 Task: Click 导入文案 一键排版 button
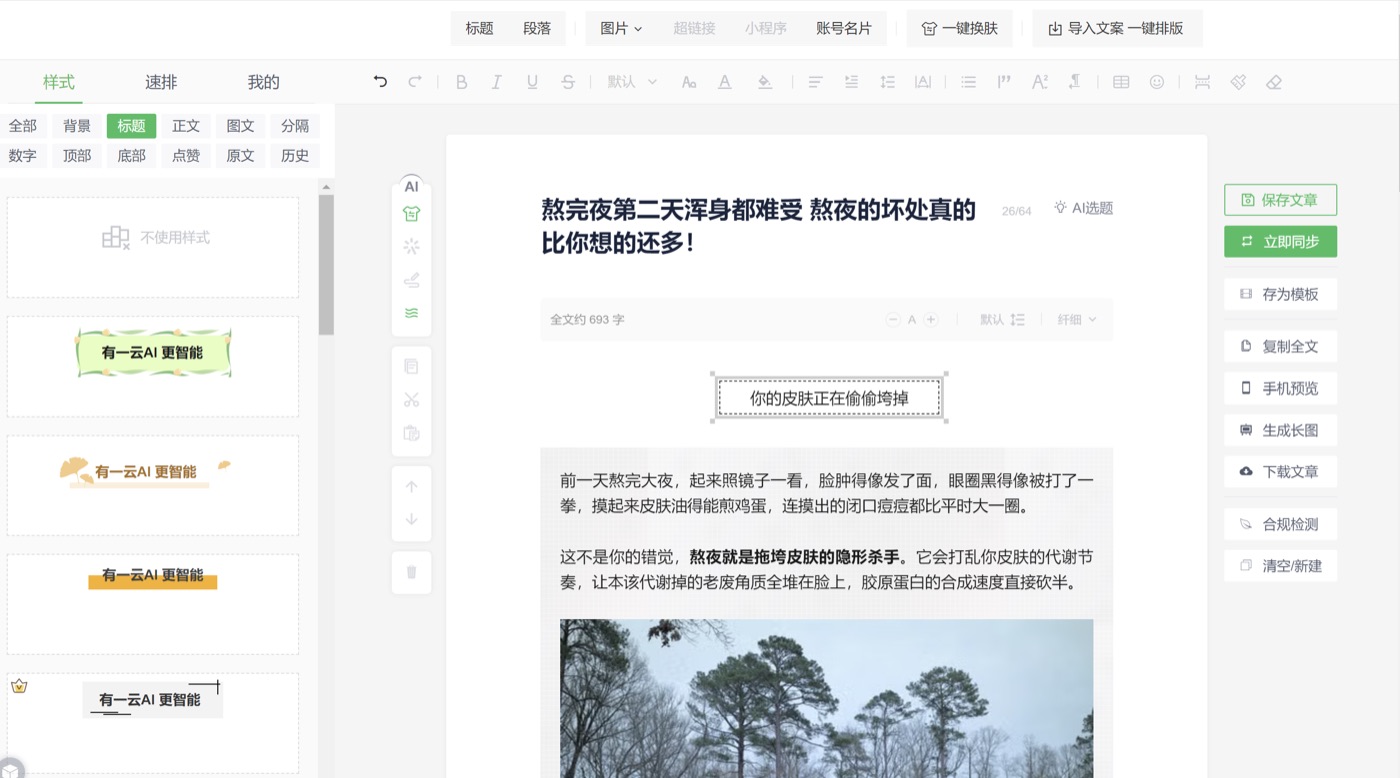point(1116,28)
